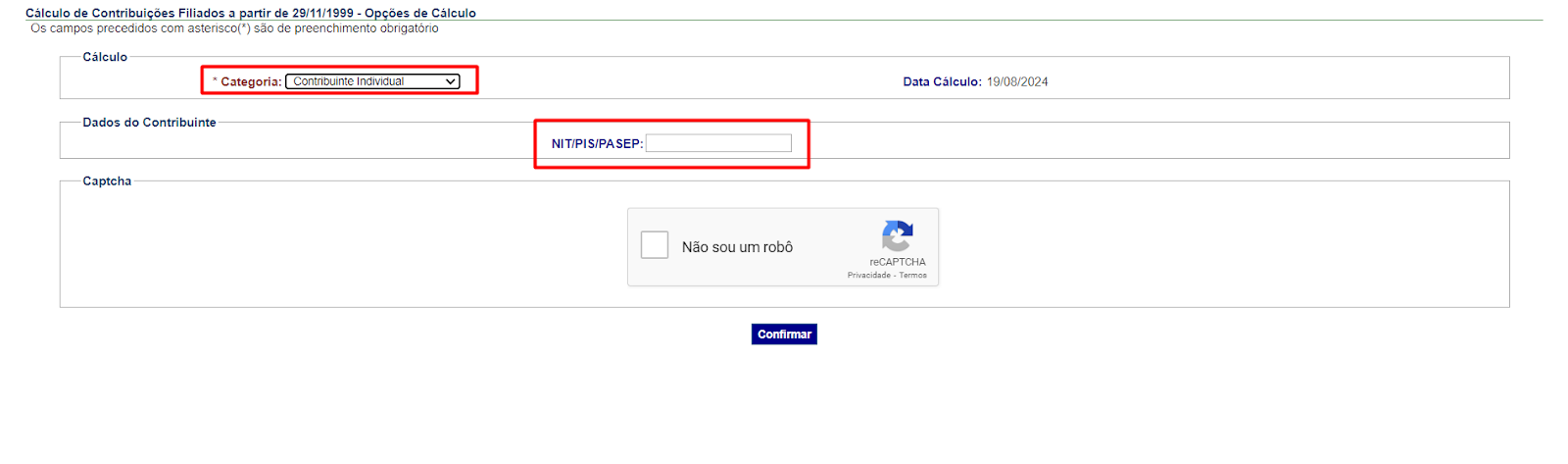Open the Termos link in reCAPTCHA
Image resolution: width=1568 pixels, height=464 pixels.
(x=913, y=276)
